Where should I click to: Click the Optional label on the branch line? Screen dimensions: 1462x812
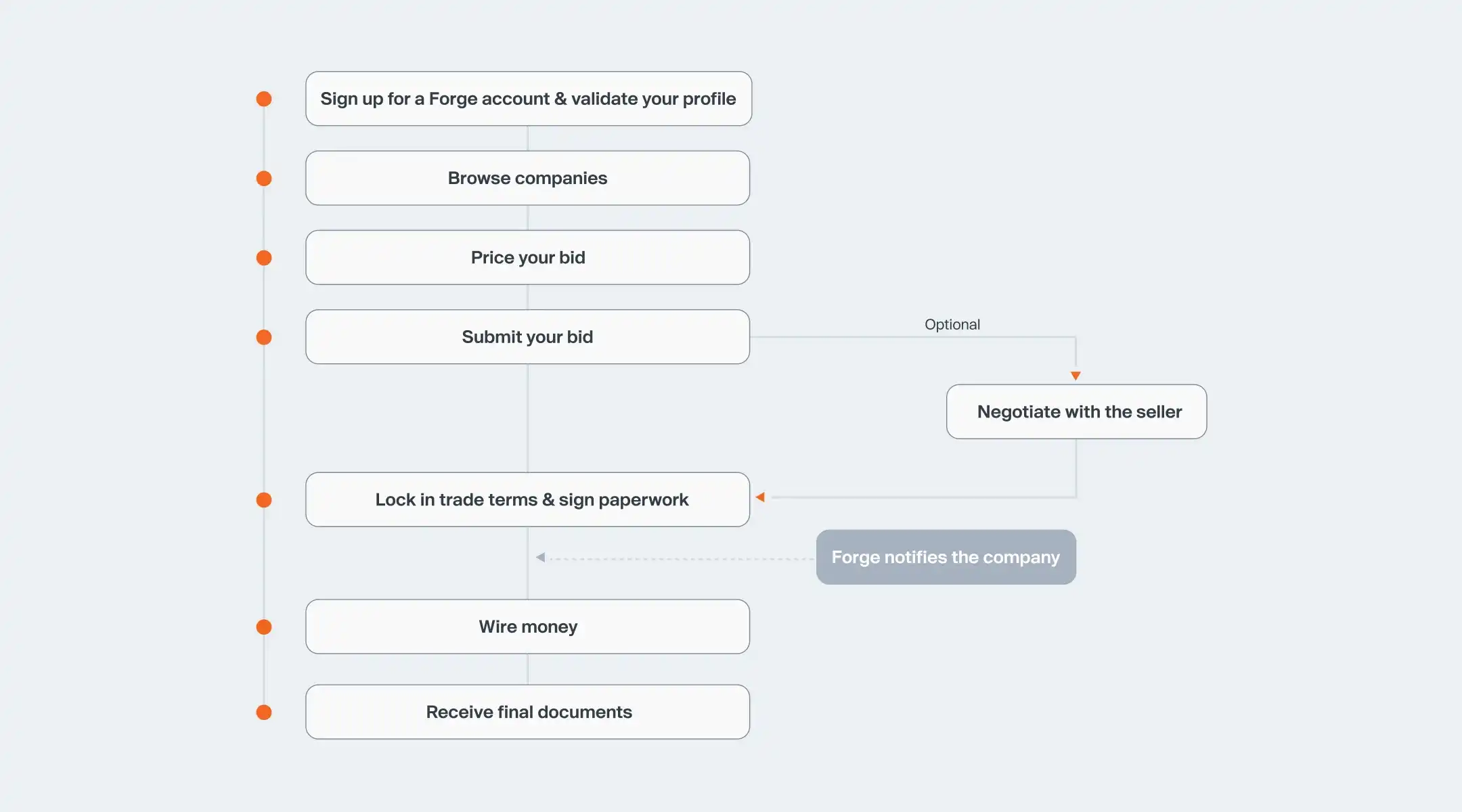[x=952, y=325]
